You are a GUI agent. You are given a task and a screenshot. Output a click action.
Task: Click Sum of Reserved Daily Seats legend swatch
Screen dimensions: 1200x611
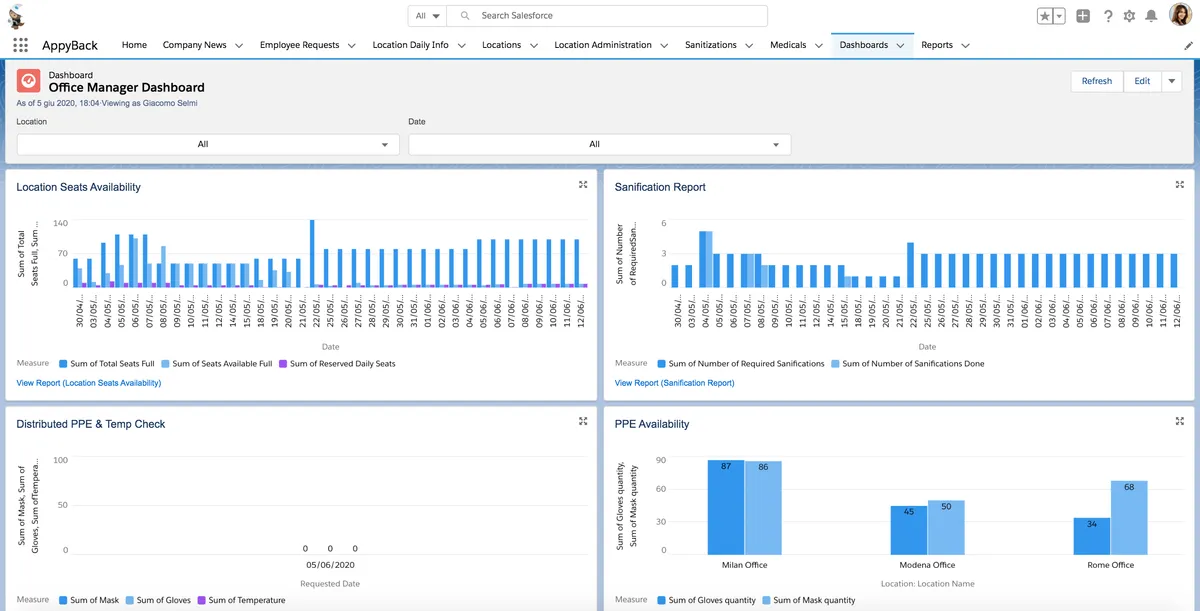283,364
